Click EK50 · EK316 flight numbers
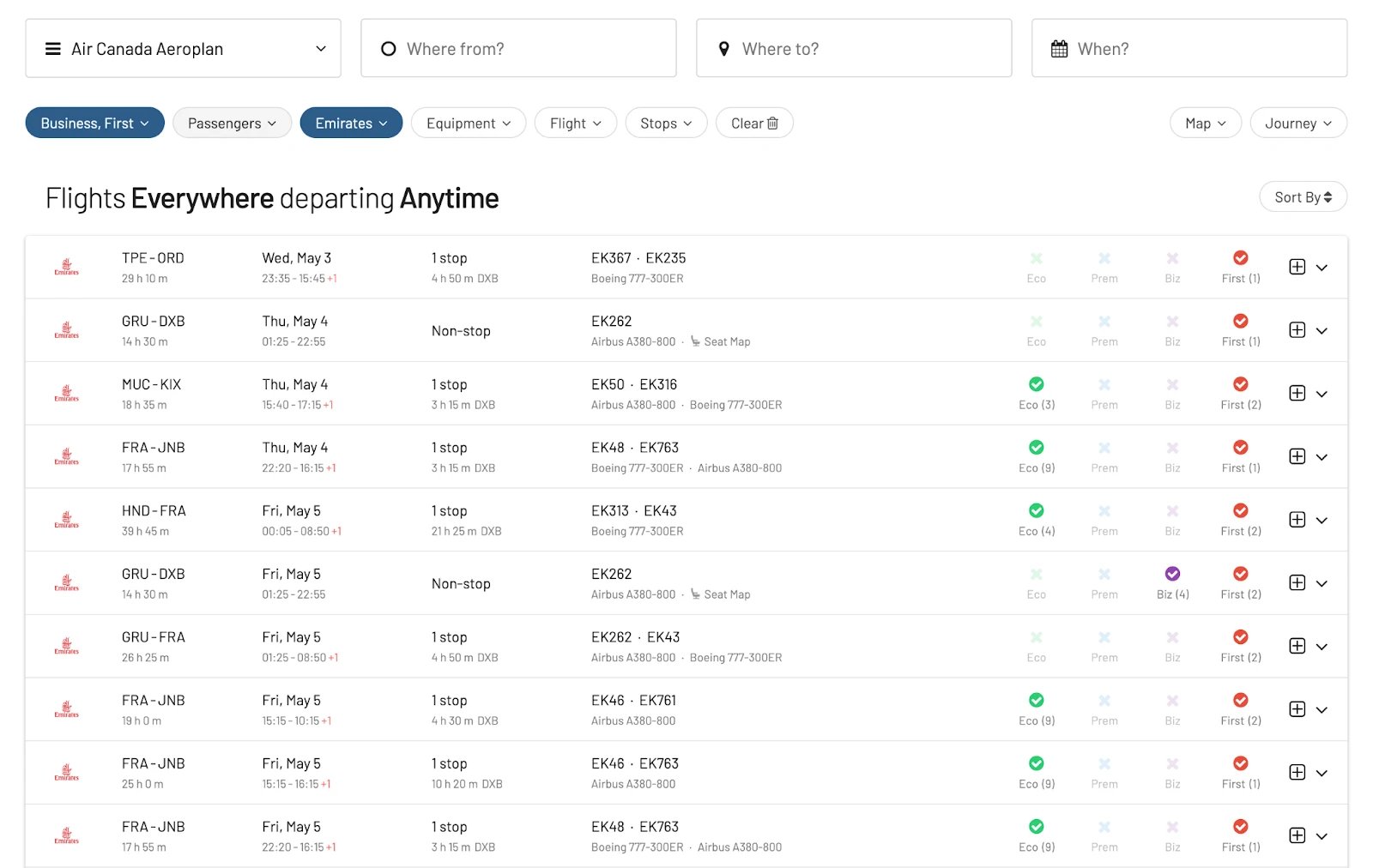Screen dimensions: 1373x868 pyautogui.click(x=634, y=384)
